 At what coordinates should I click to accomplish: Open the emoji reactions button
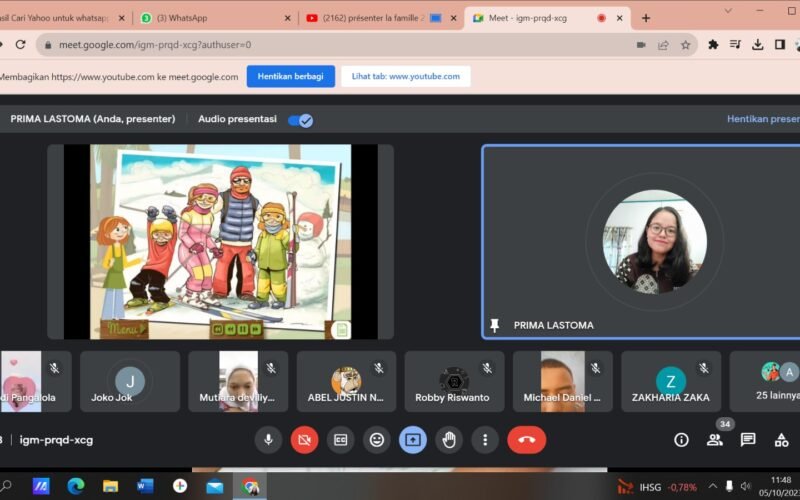377,439
